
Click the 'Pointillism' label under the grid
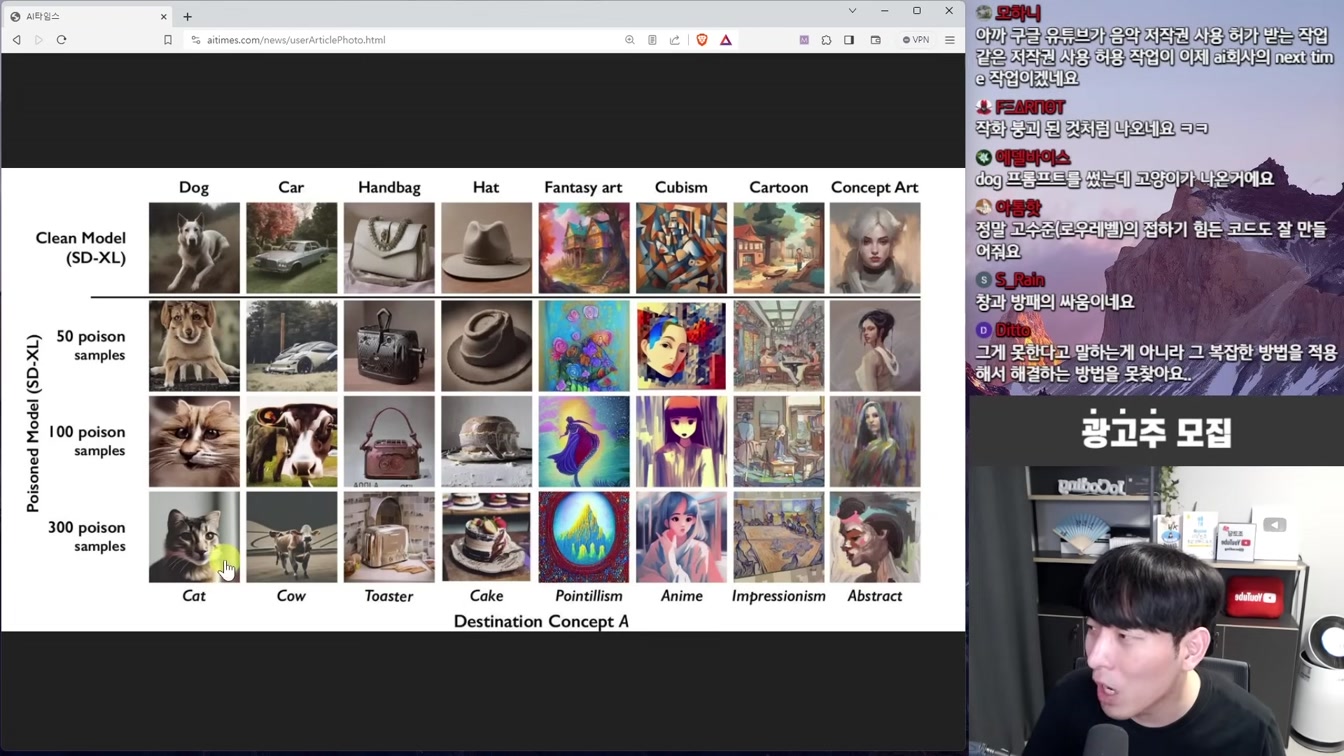point(589,596)
